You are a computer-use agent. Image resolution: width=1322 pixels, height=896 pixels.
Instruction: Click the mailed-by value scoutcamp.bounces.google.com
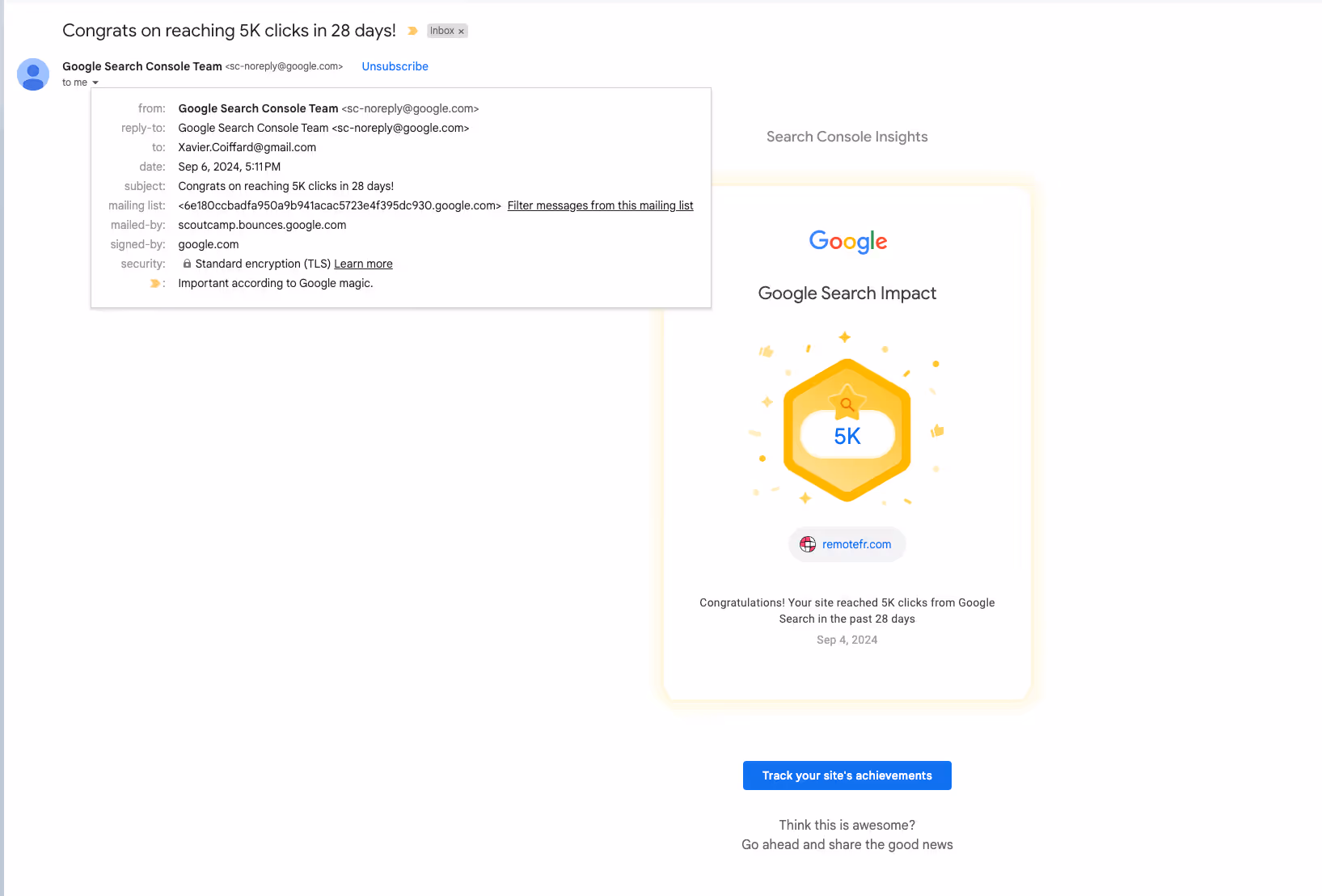(262, 225)
